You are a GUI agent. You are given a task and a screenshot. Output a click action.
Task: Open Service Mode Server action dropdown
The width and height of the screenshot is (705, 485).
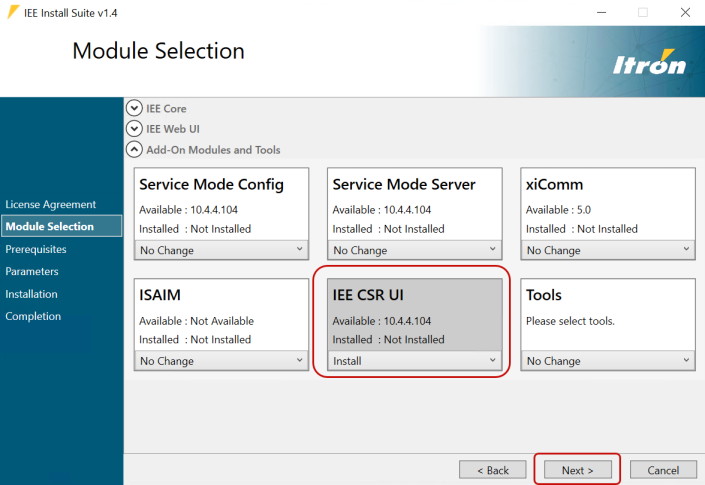(415, 250)
